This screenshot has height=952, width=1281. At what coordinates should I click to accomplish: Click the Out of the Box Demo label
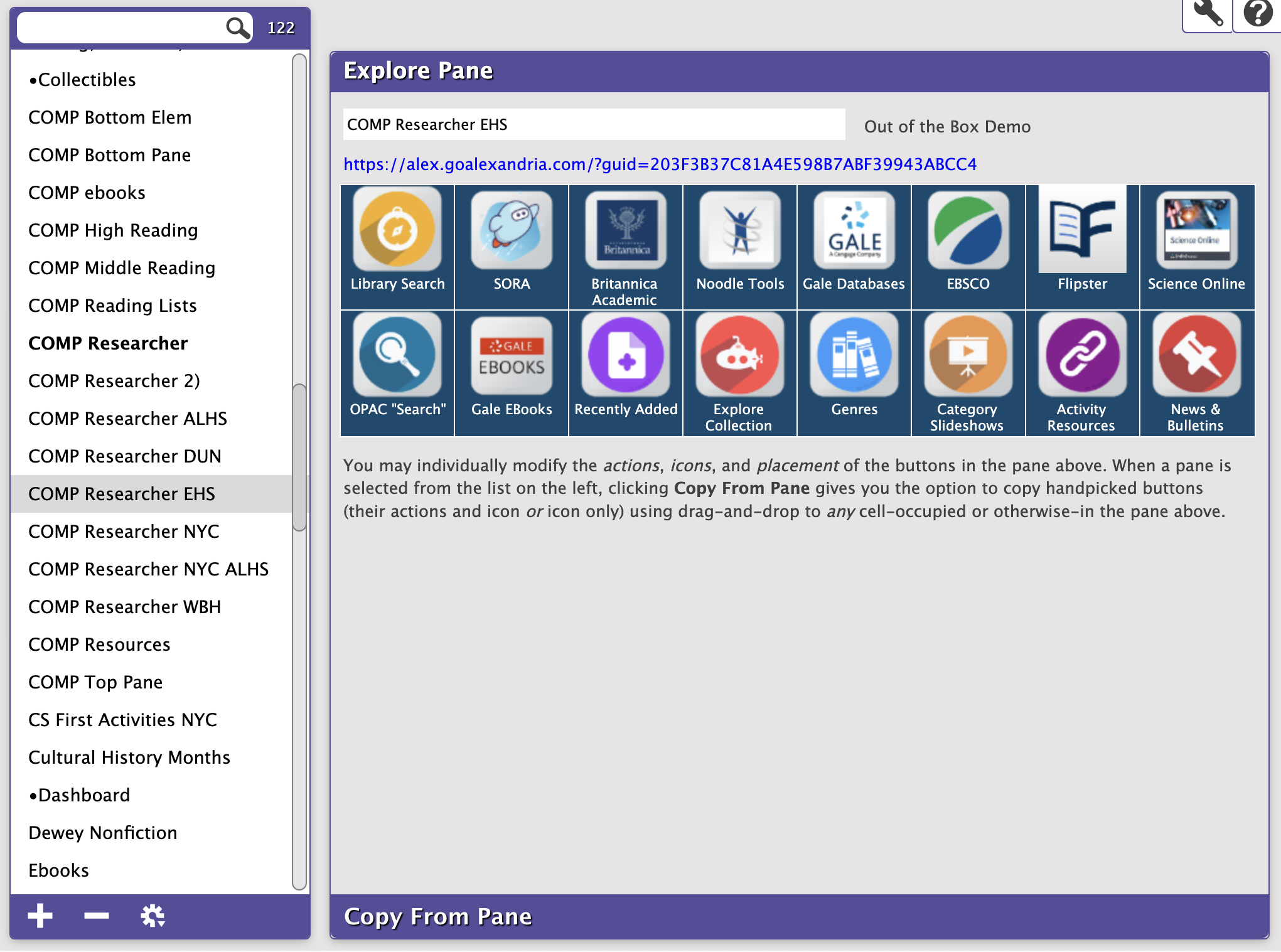[947, 127]
